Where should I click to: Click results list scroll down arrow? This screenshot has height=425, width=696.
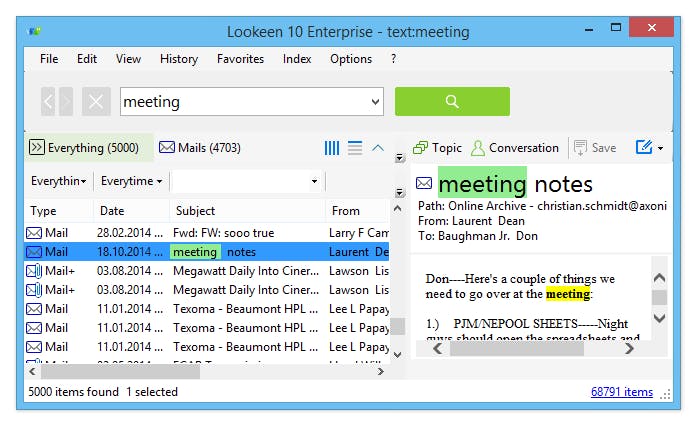coord(398,354)
